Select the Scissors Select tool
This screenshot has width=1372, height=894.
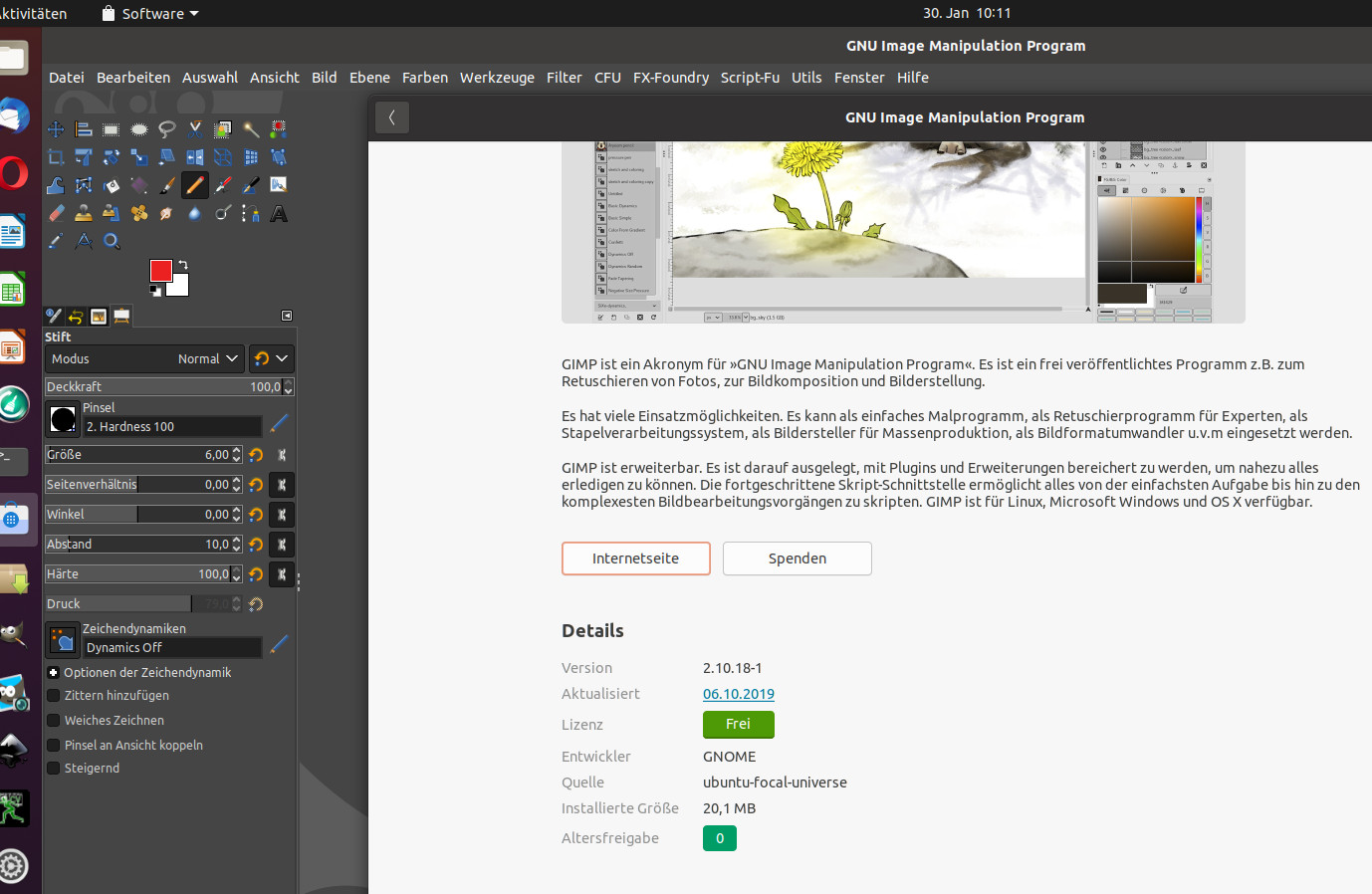click(195, 129)
